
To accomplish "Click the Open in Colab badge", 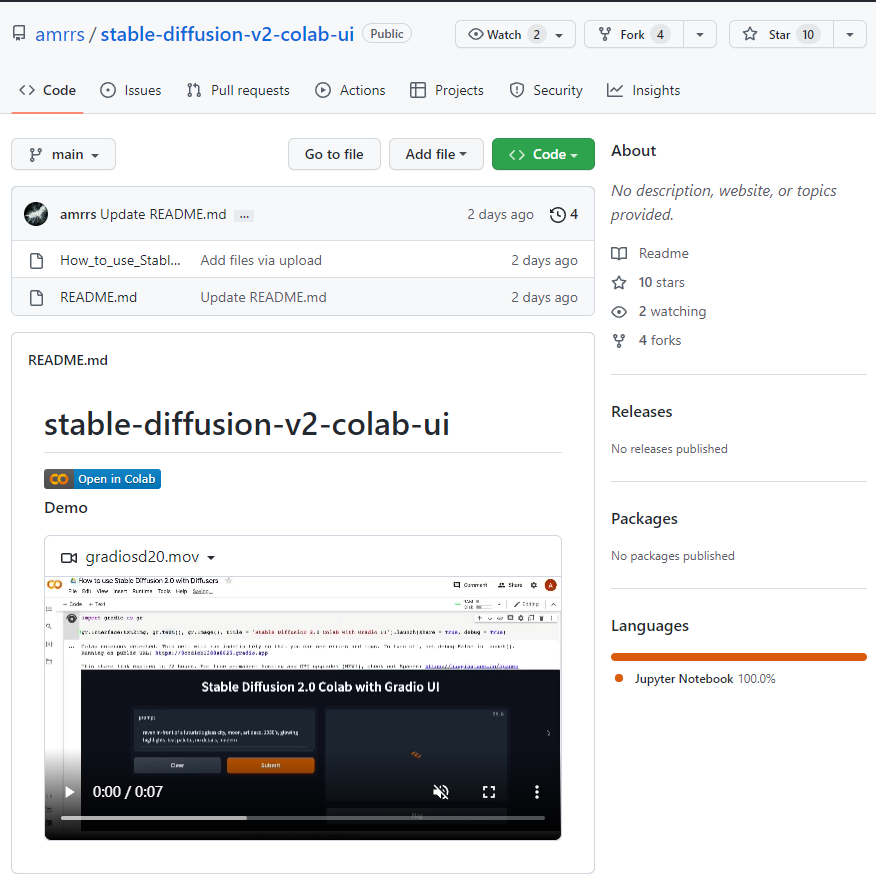I will [102, 479].
